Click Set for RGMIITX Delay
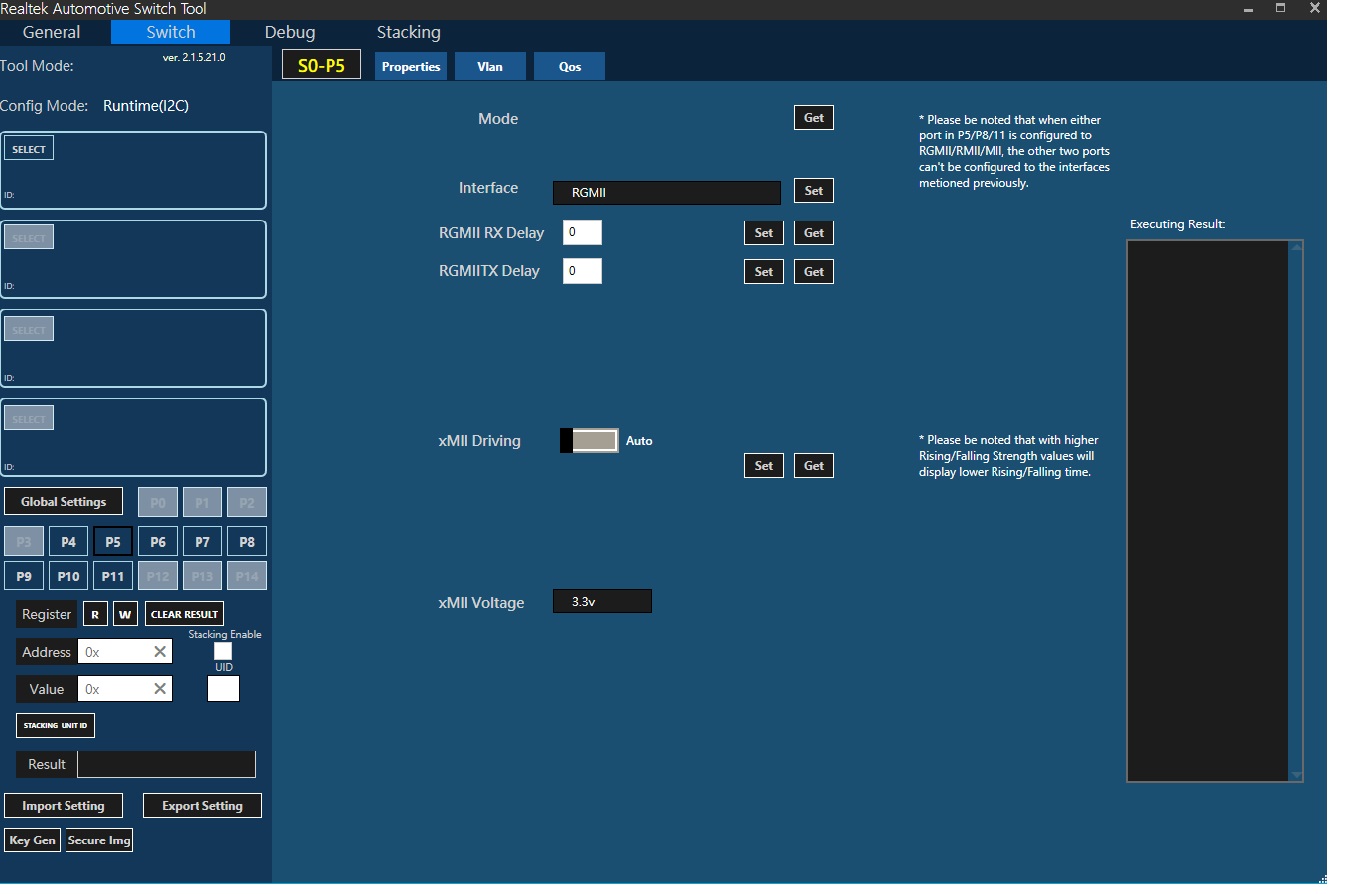1345x894 pixels. pos(764,271)
